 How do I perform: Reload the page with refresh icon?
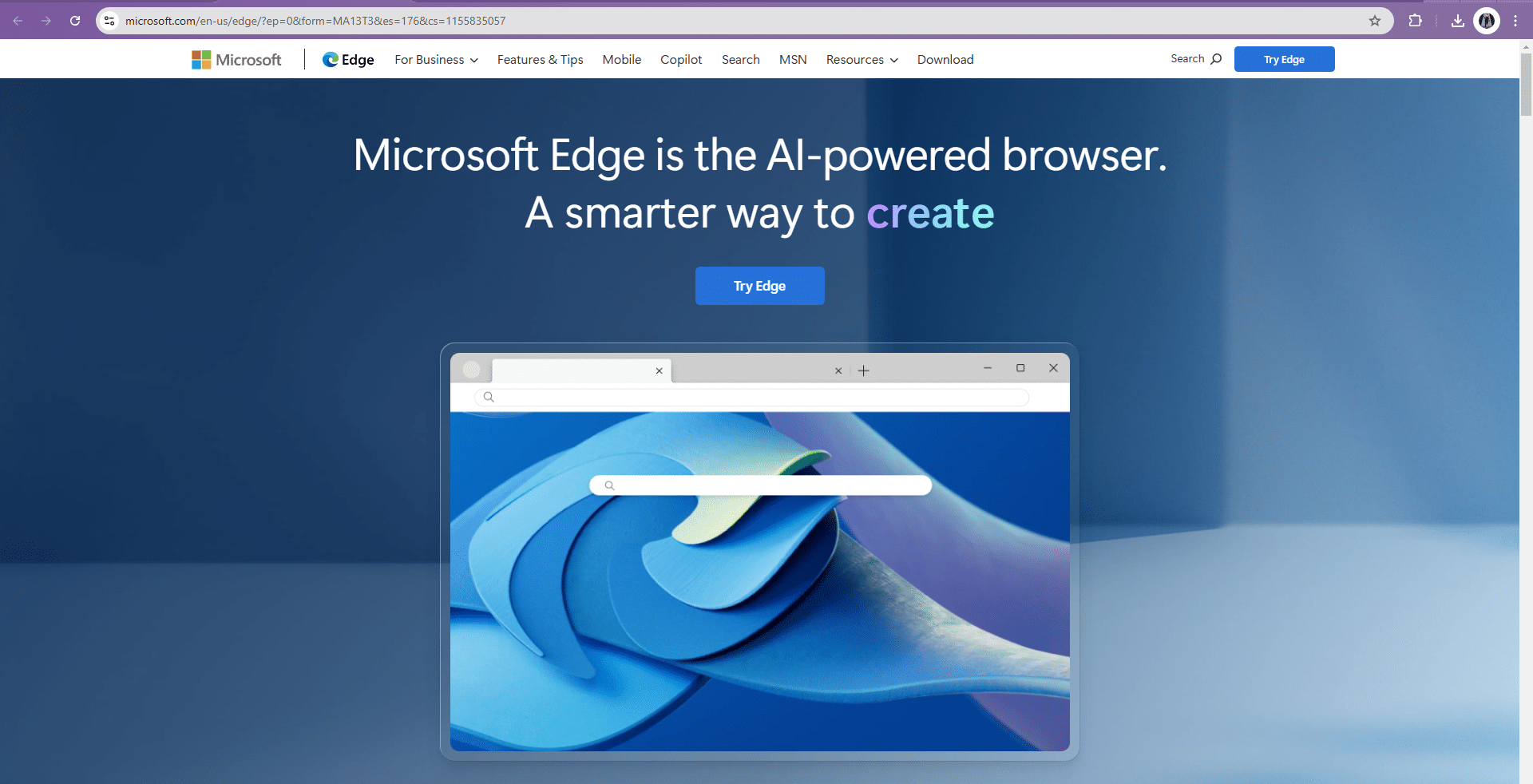pos(75,21)
